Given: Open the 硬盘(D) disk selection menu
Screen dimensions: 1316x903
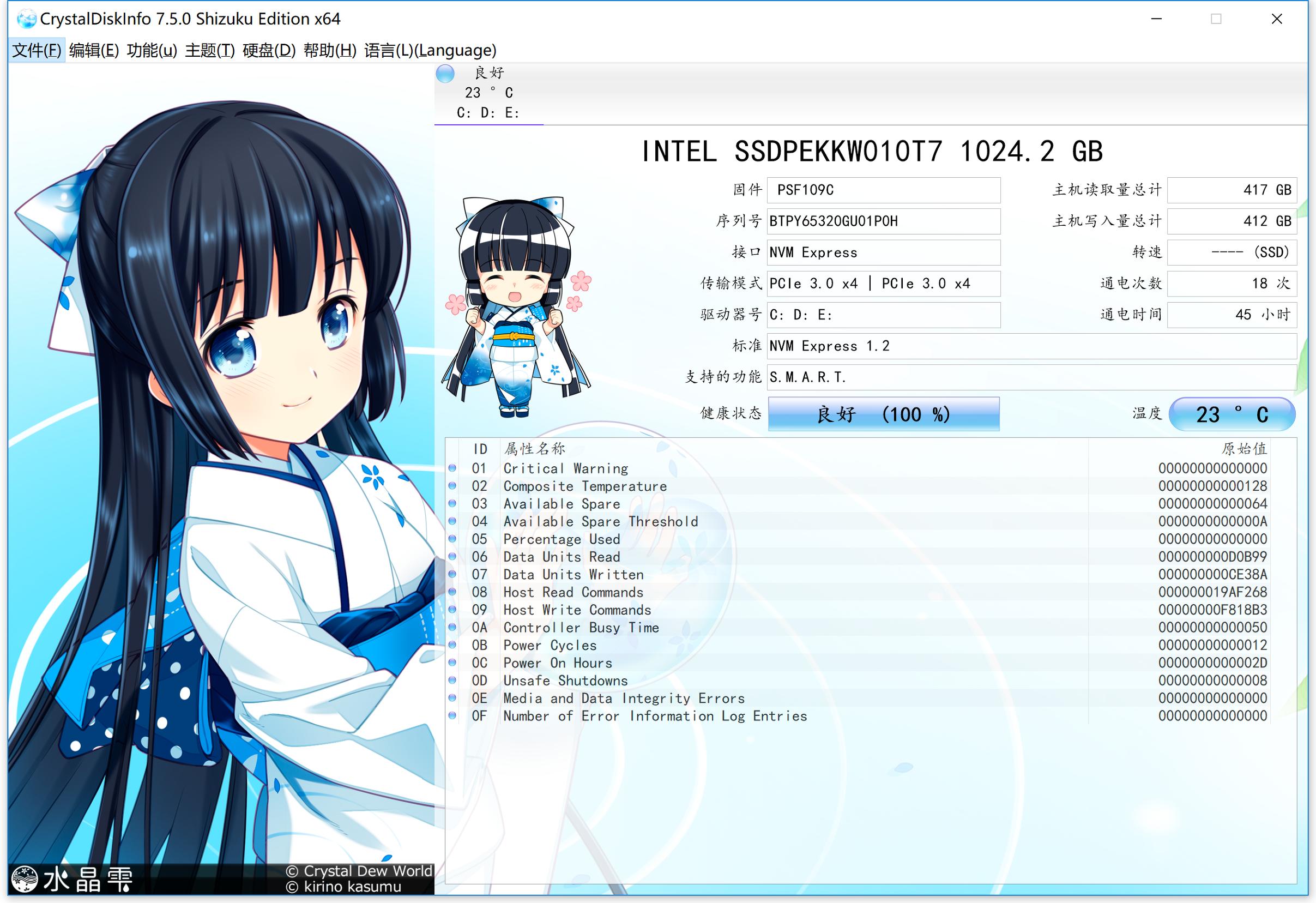Looking at the screenshot, I should coord(266,50).
